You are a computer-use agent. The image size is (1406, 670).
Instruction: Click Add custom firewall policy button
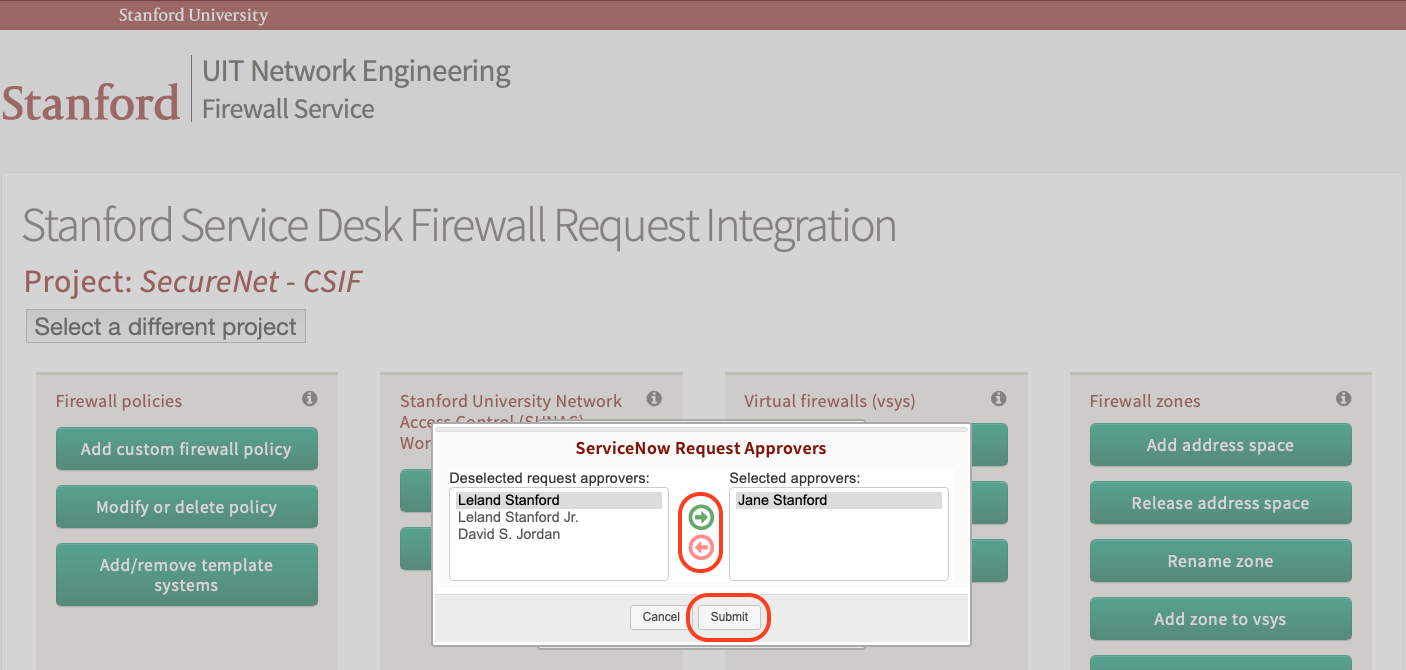pos(187,449)
